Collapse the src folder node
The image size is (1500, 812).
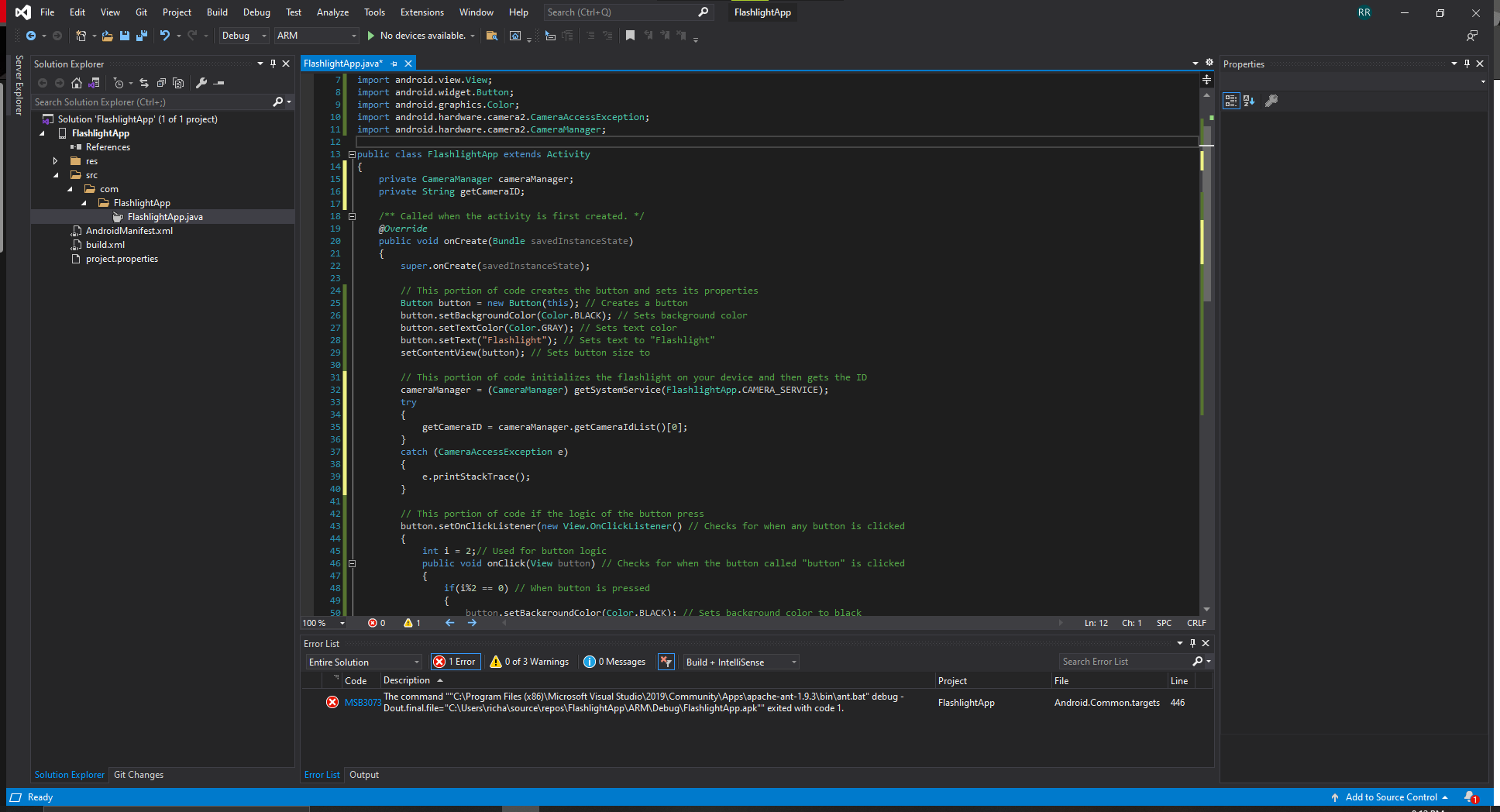56,174
